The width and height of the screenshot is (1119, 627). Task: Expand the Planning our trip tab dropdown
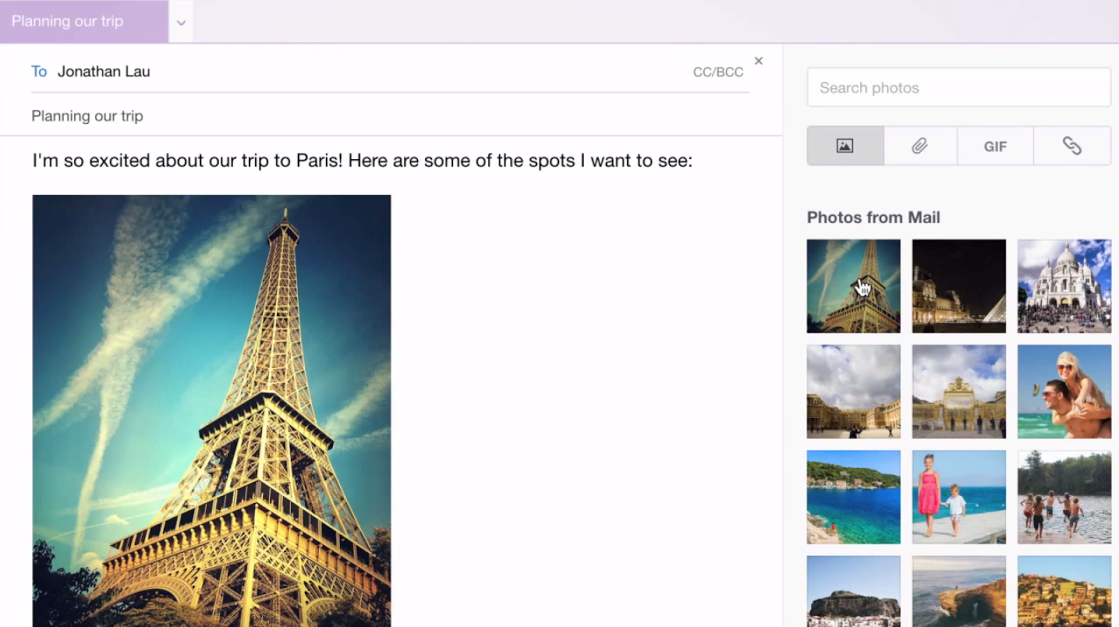(181, 22)
